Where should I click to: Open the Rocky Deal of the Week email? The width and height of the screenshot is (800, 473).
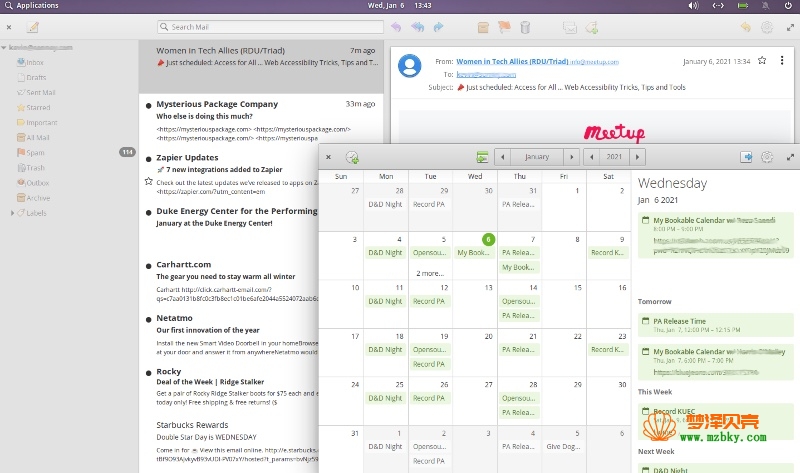click(230, 388)
